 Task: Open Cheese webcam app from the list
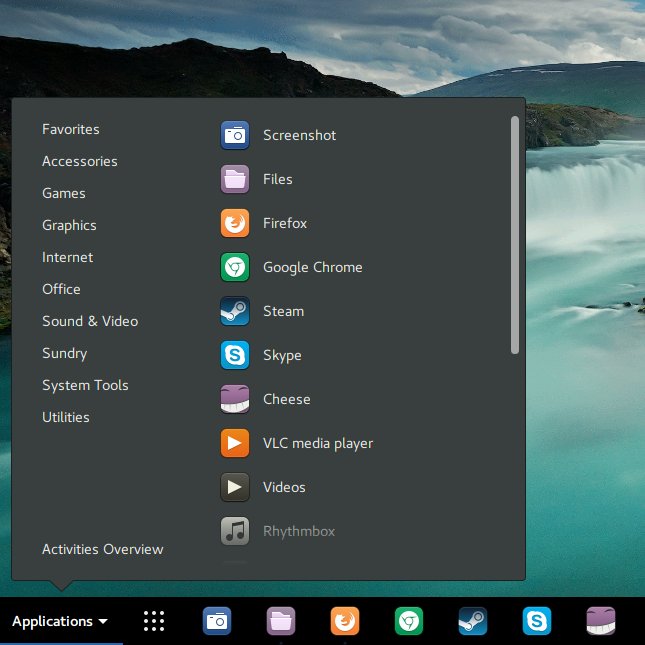286,399
